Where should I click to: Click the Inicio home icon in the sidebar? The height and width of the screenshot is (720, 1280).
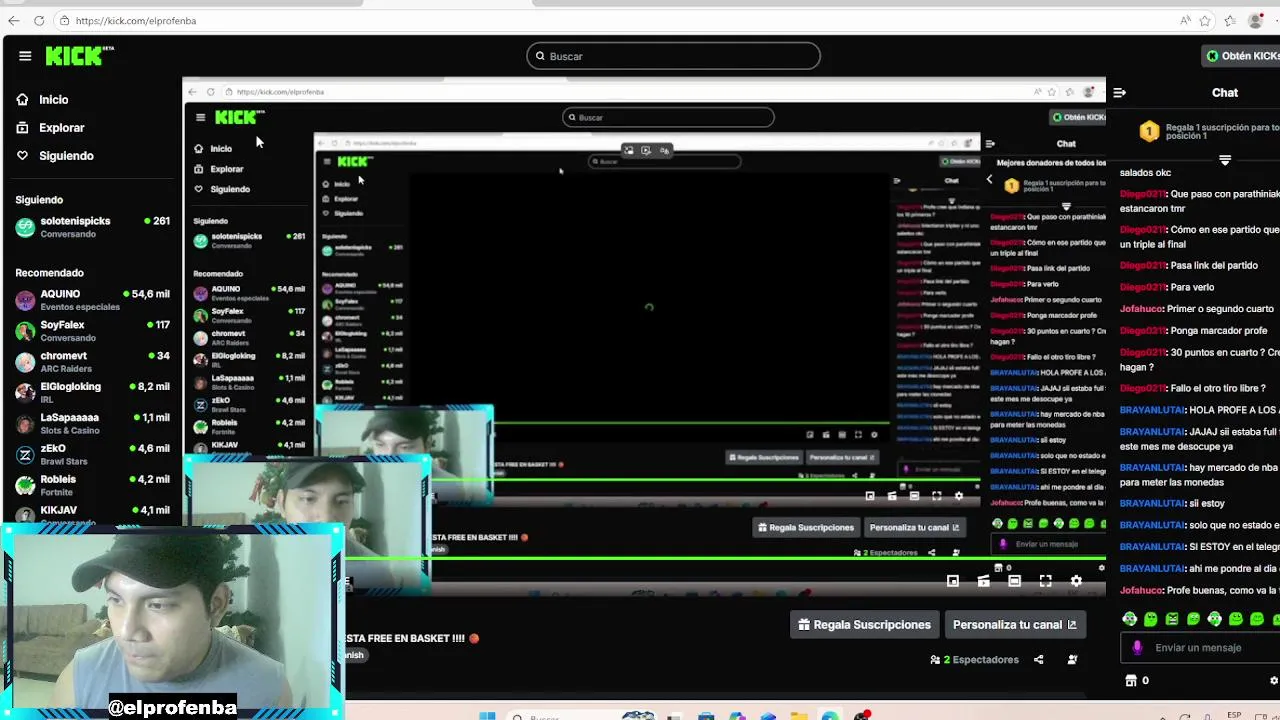(x=23, y=100)
